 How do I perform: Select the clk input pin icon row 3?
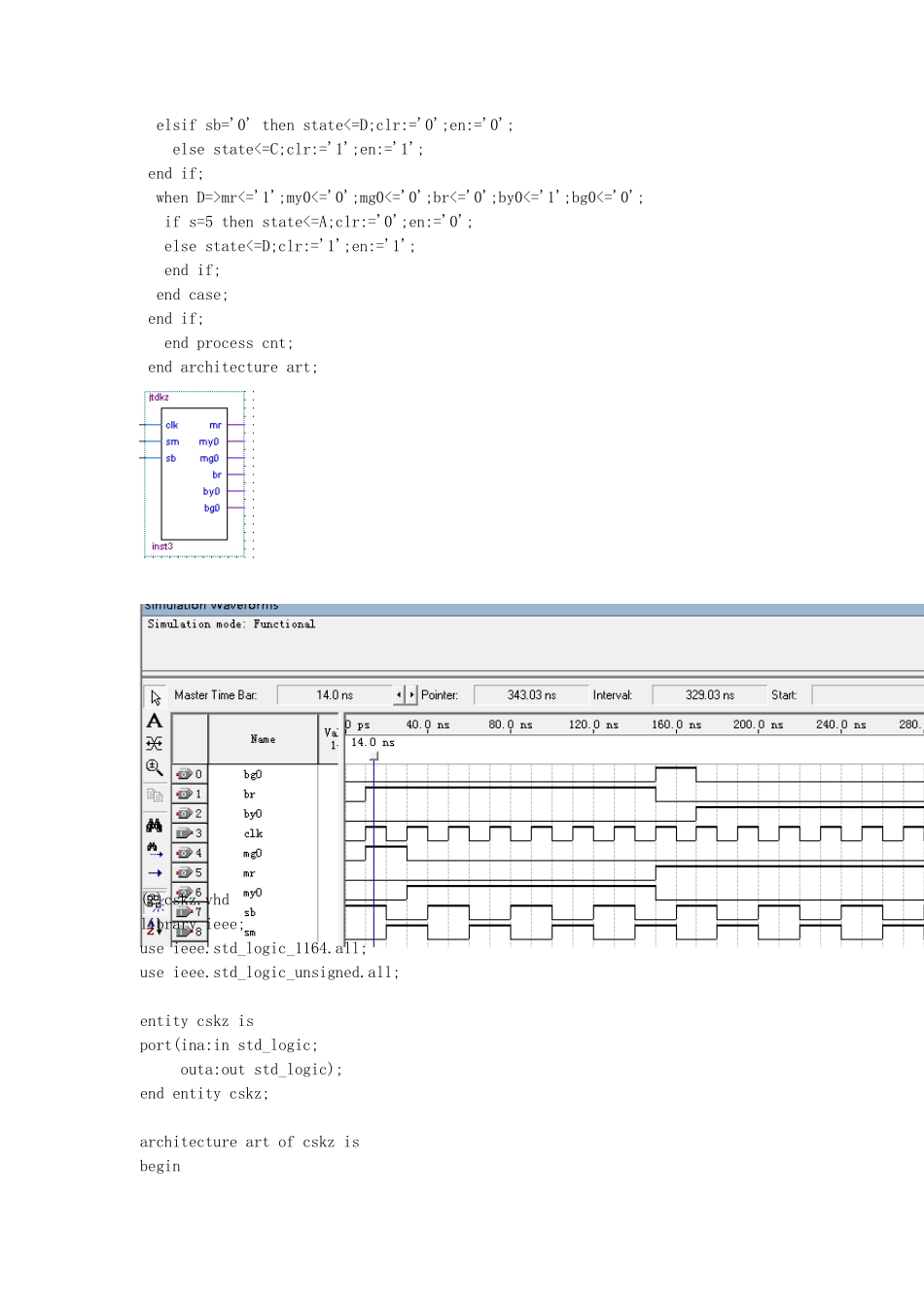tap(185, 833)
